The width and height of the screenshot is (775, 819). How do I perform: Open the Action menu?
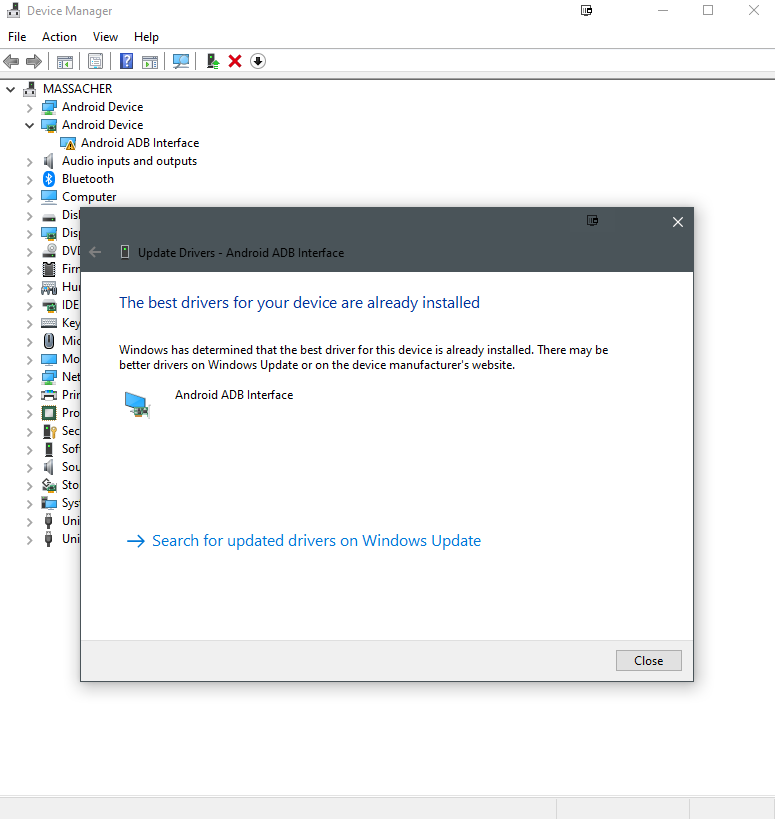click(x=60, y=37)
